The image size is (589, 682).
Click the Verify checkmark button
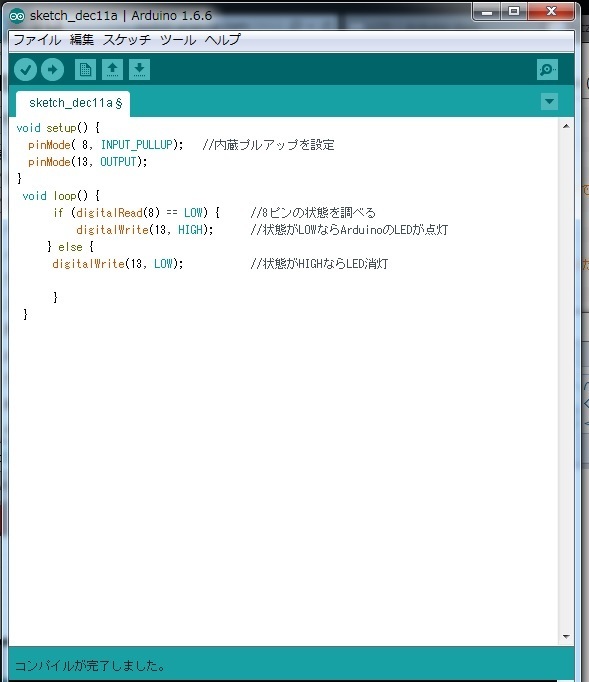[x=25, y=70]
